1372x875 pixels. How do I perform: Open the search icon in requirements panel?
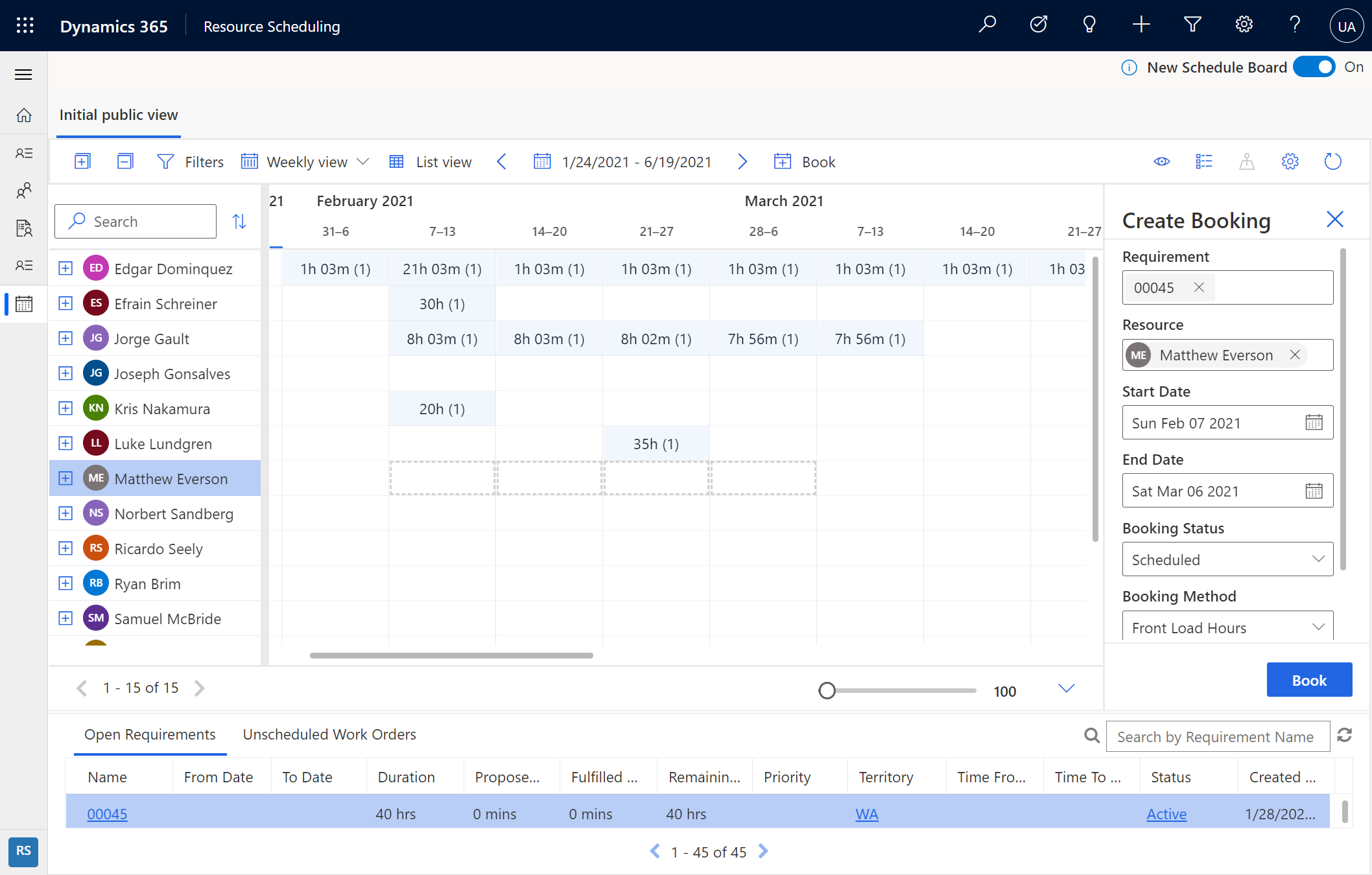click(x=1092, y=735)
